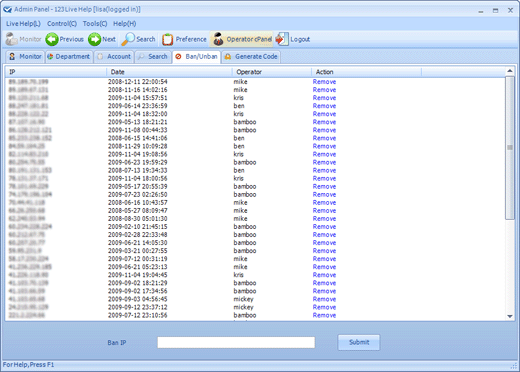520x372 pixels.
Task: Select date cell 2009-07-23 02:26:50
Action: point(138,194)
